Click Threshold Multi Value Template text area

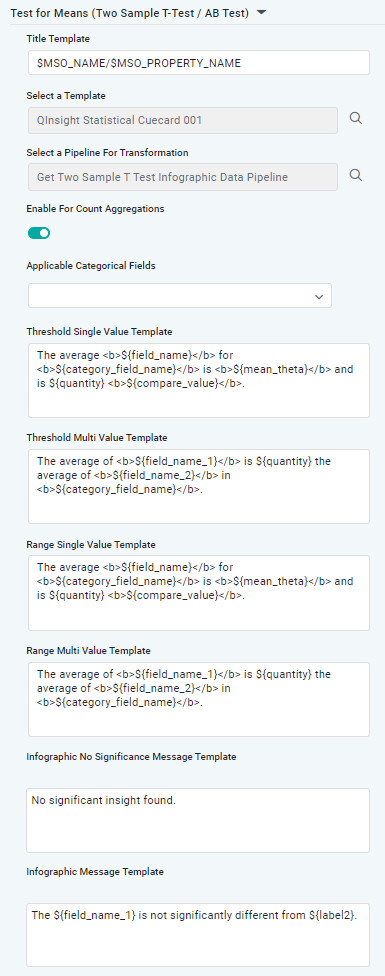coord(199,487)
